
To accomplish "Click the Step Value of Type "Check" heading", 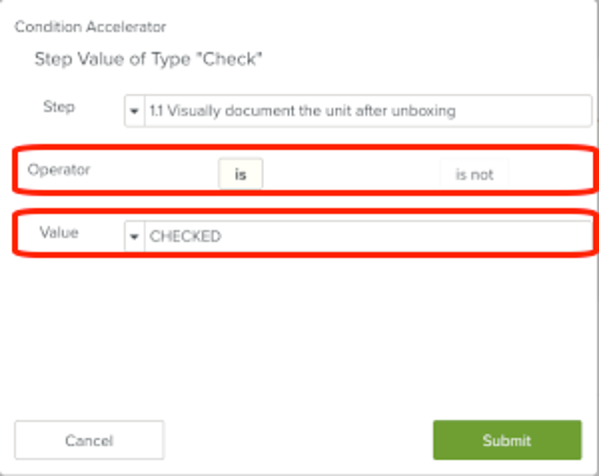I will point(148,60).
